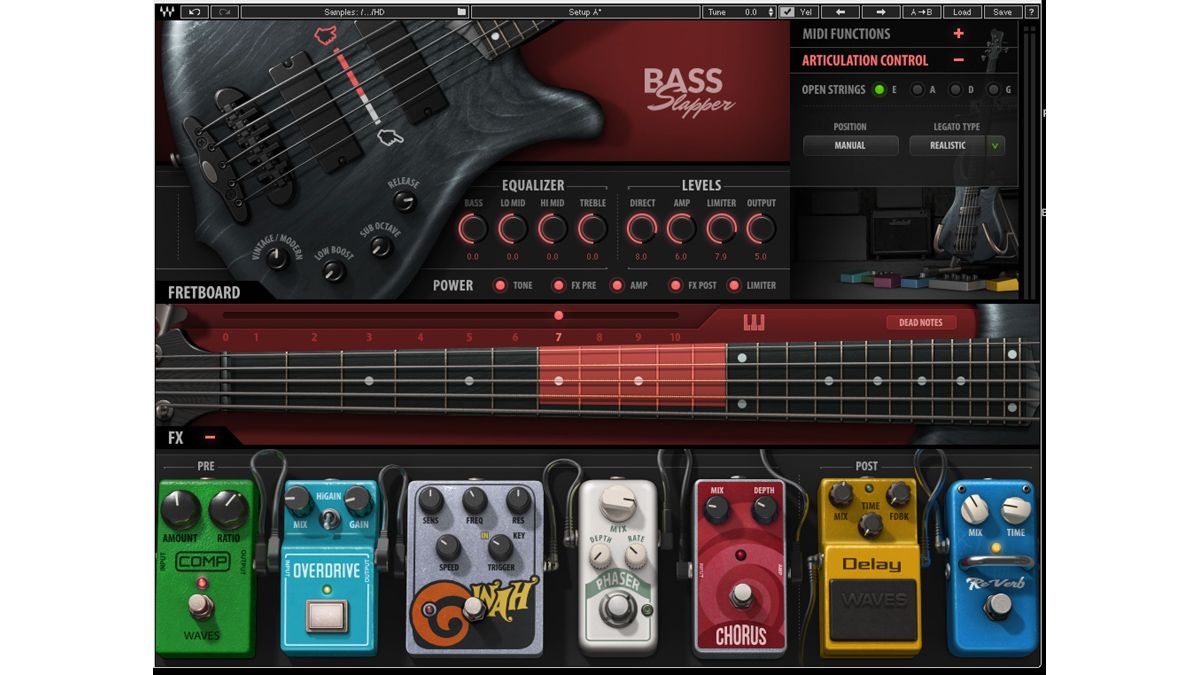Click the piano keyboard icon near the fretboard
The width and height of the screenshot is (1200, 675).
click(x=755, y=321)
